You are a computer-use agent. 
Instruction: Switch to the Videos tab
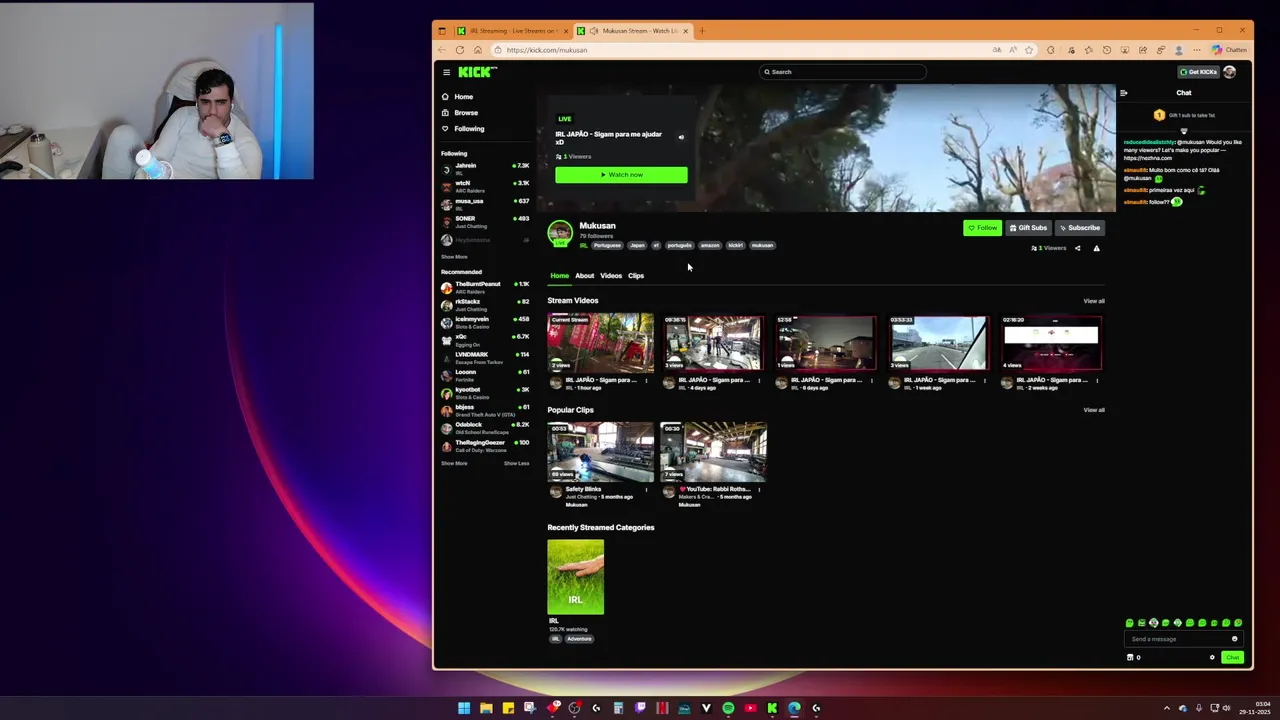point(611,276)
